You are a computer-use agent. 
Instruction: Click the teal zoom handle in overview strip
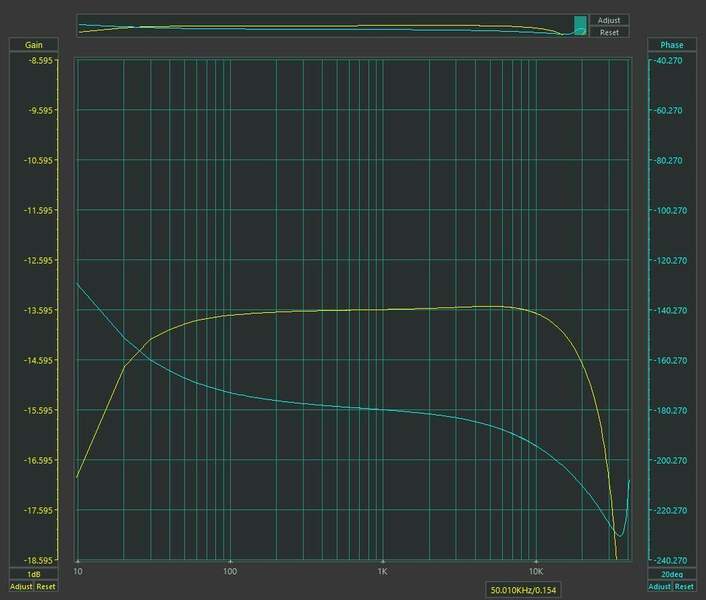tap(580, 26)
